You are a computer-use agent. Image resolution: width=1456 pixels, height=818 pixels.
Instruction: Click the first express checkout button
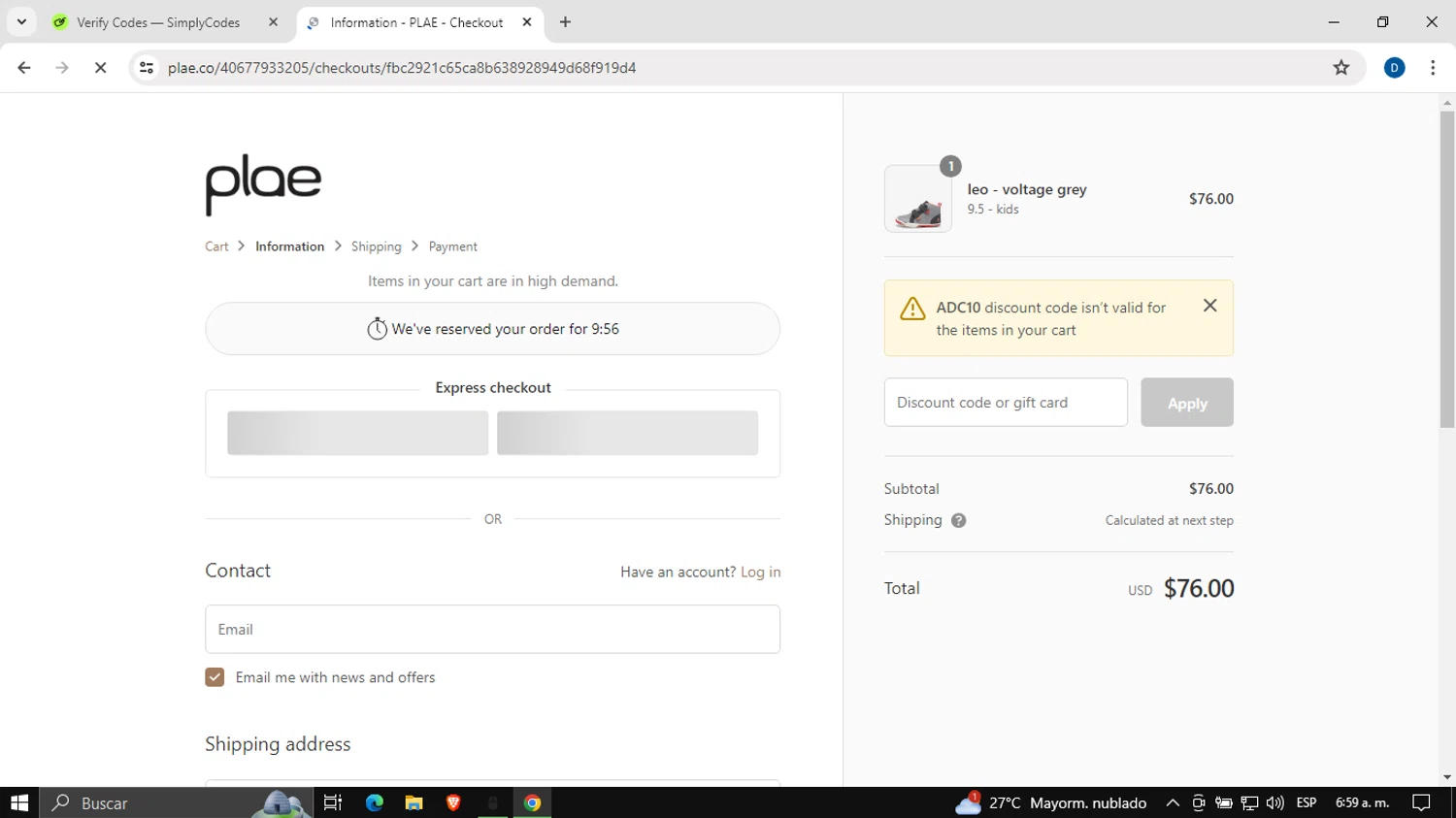pyautogui.click(x=357, y=433)
